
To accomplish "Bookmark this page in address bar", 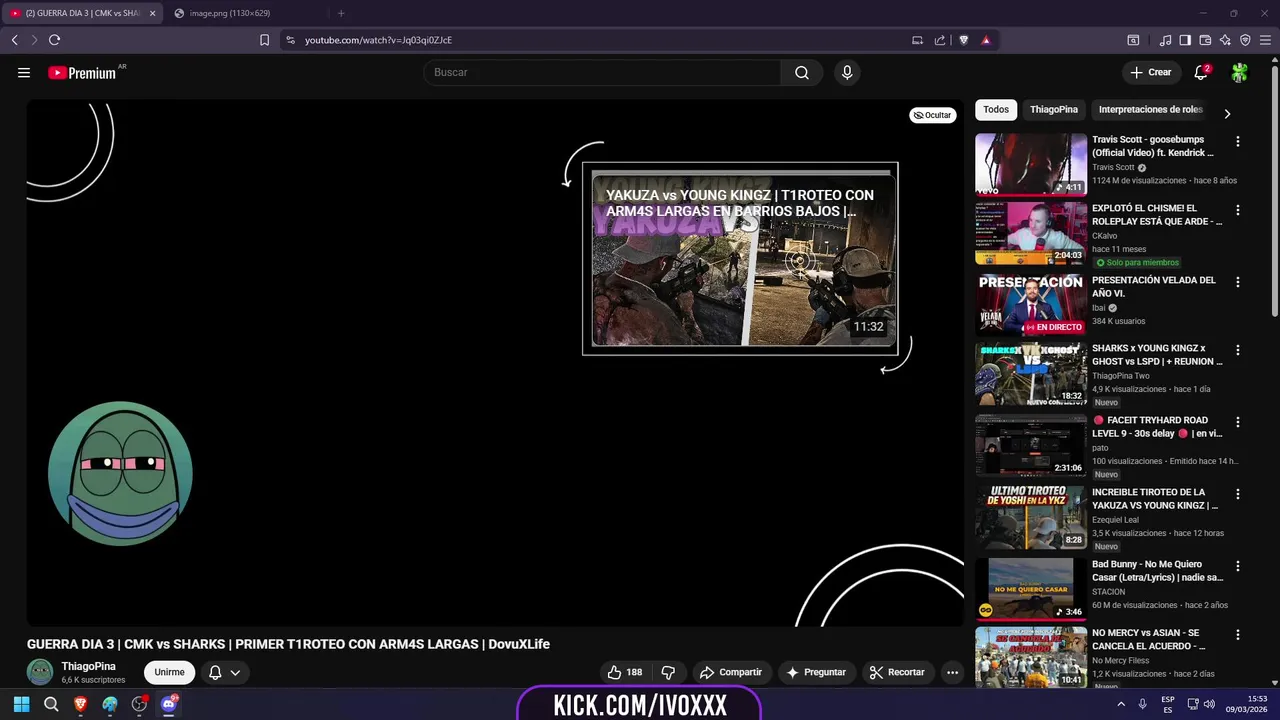I will 264,40.
